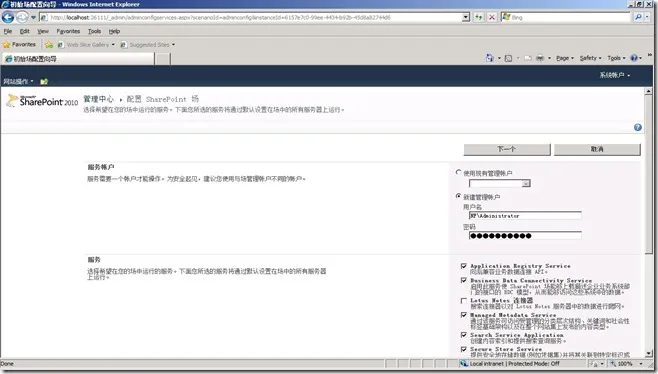Open the Help menu

(114, 31)
